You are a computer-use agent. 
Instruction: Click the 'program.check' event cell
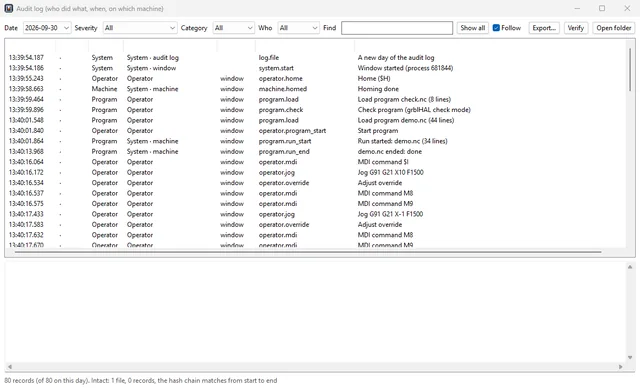[x=281, y=110]
